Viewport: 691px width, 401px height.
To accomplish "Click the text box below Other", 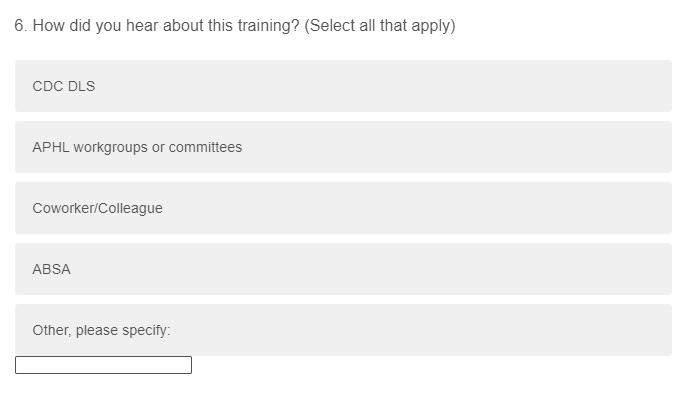I will tap(103, 365).
